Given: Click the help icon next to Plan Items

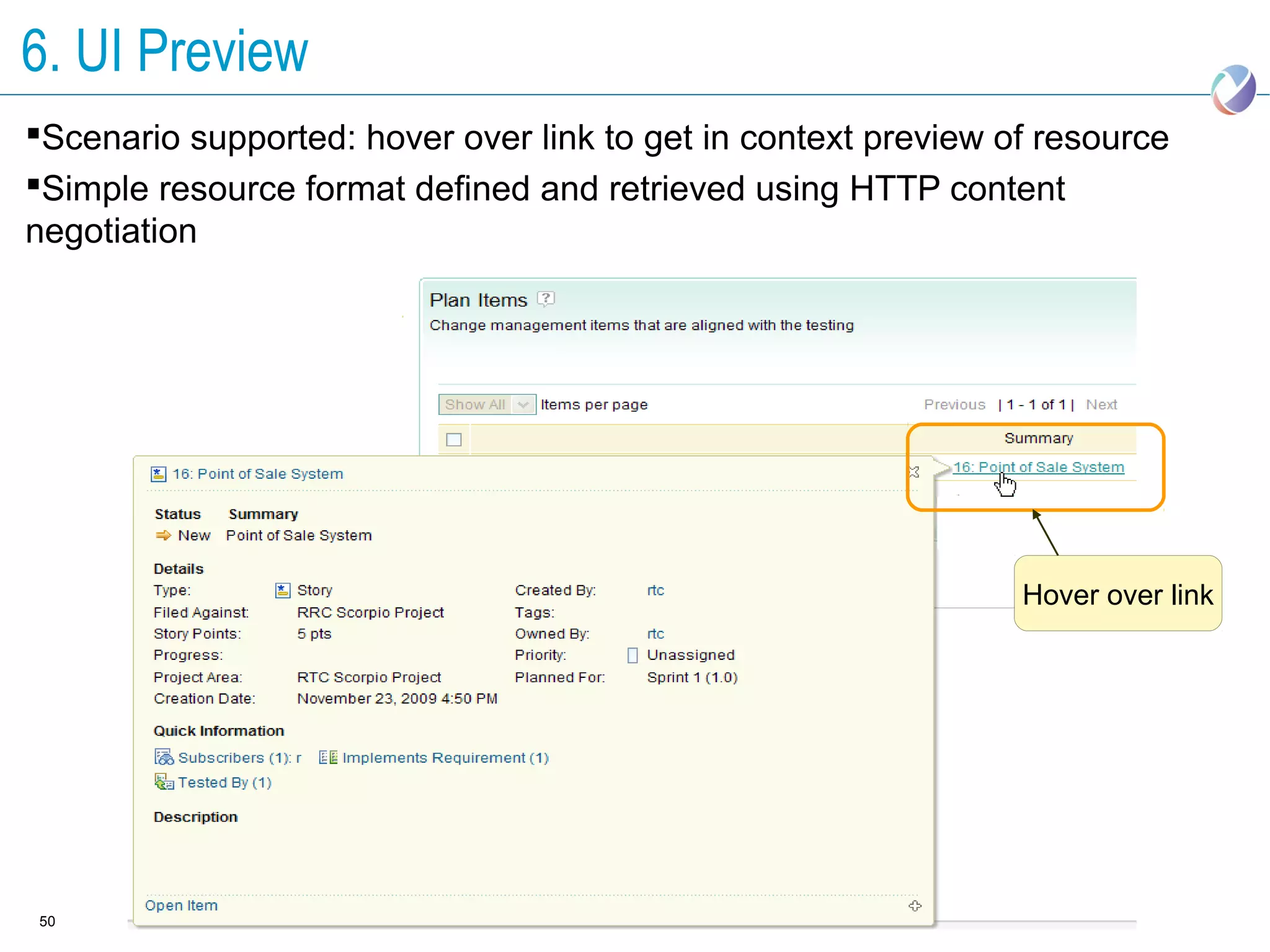Looking at the screenshot, I should (x=546, y=300).
